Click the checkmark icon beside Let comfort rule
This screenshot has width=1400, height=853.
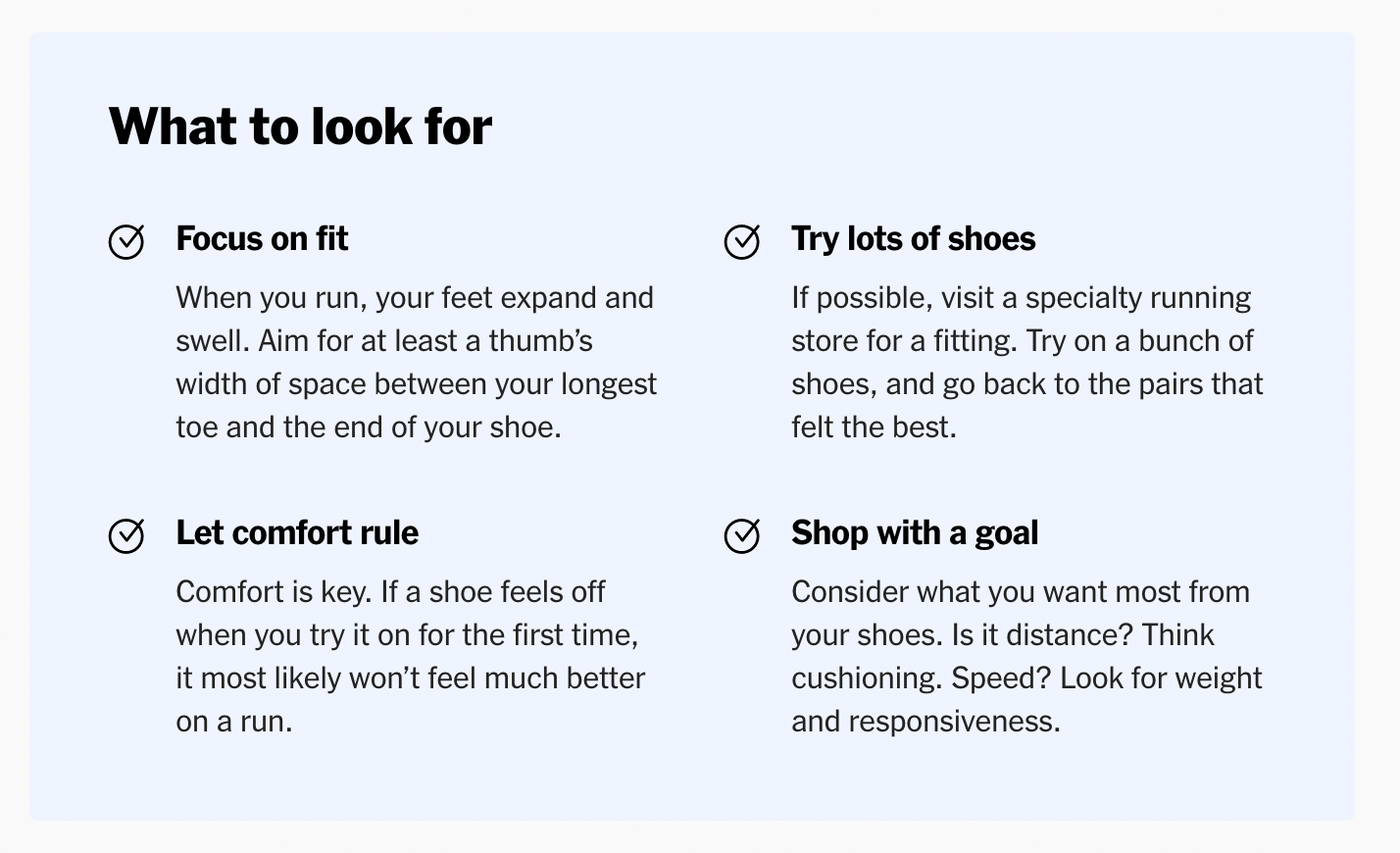point(126,534)
